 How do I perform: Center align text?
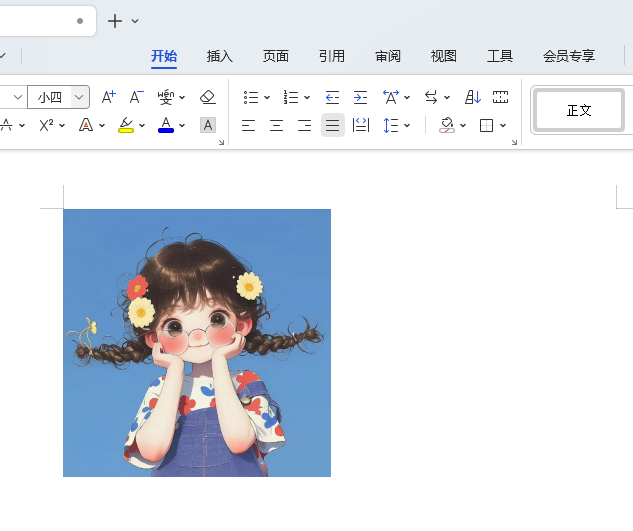(277, 126)
